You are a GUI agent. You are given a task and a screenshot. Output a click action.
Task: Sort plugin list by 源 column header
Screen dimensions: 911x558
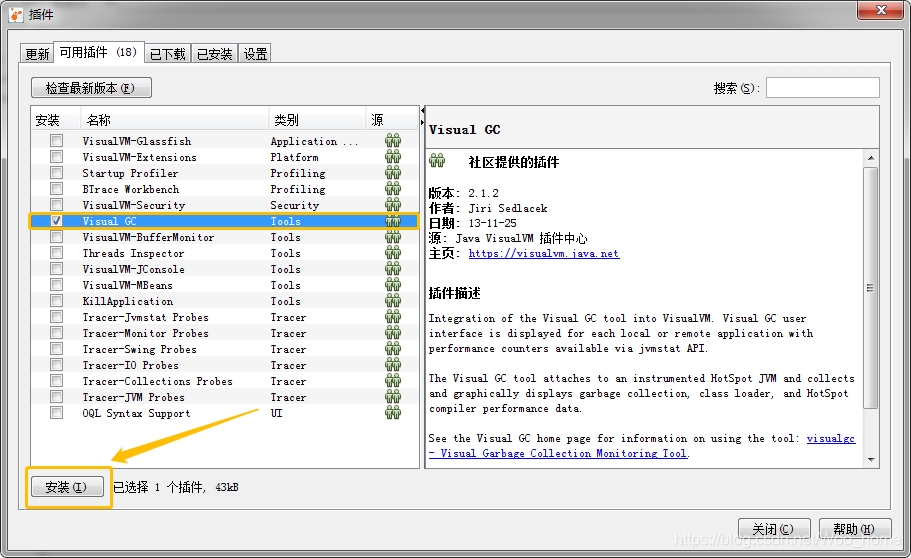[x=392, y=120]
